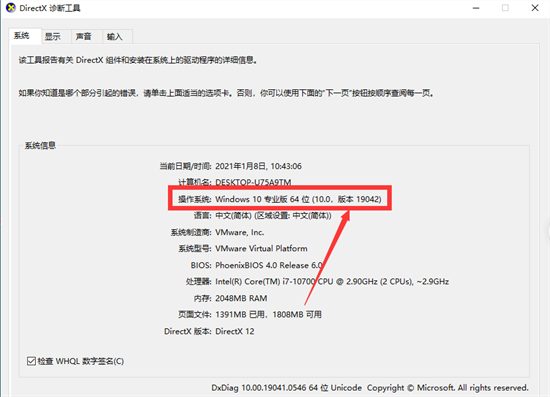
Task: Select the date value 2021年1月8日, 10:43:06
Action: pos(259,166)
